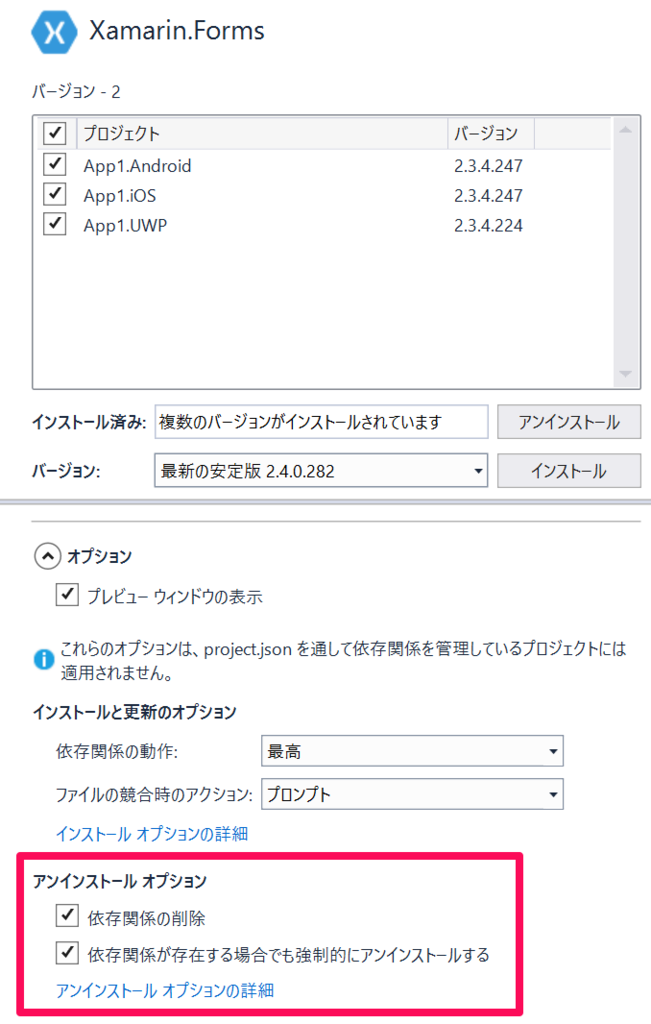This screenshot has width=651, height=1024.
Task: Select the App1.UWP row name
Action: [x=125, y=226]
